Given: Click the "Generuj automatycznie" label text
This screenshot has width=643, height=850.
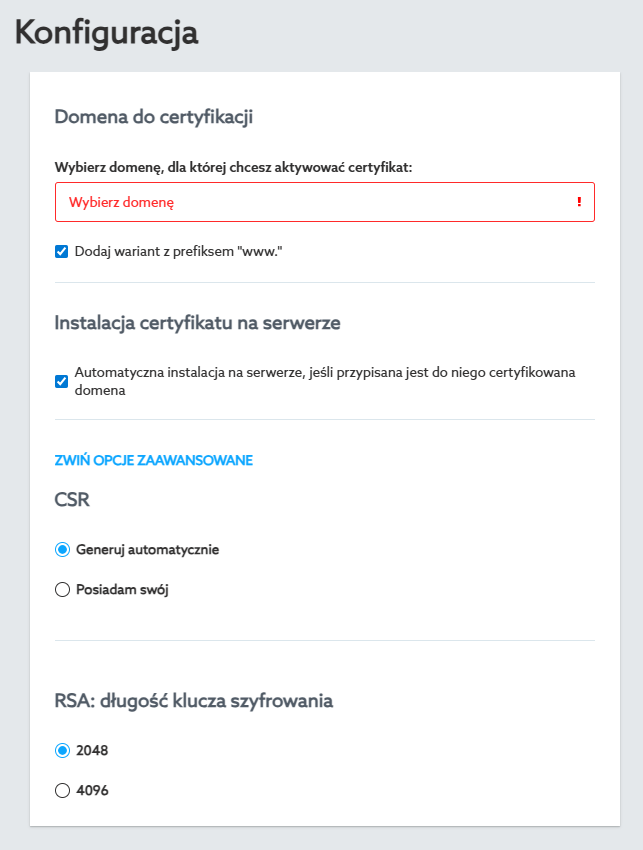Looking at the screenshot, I should pyautogui.click(x=147, y=549).
